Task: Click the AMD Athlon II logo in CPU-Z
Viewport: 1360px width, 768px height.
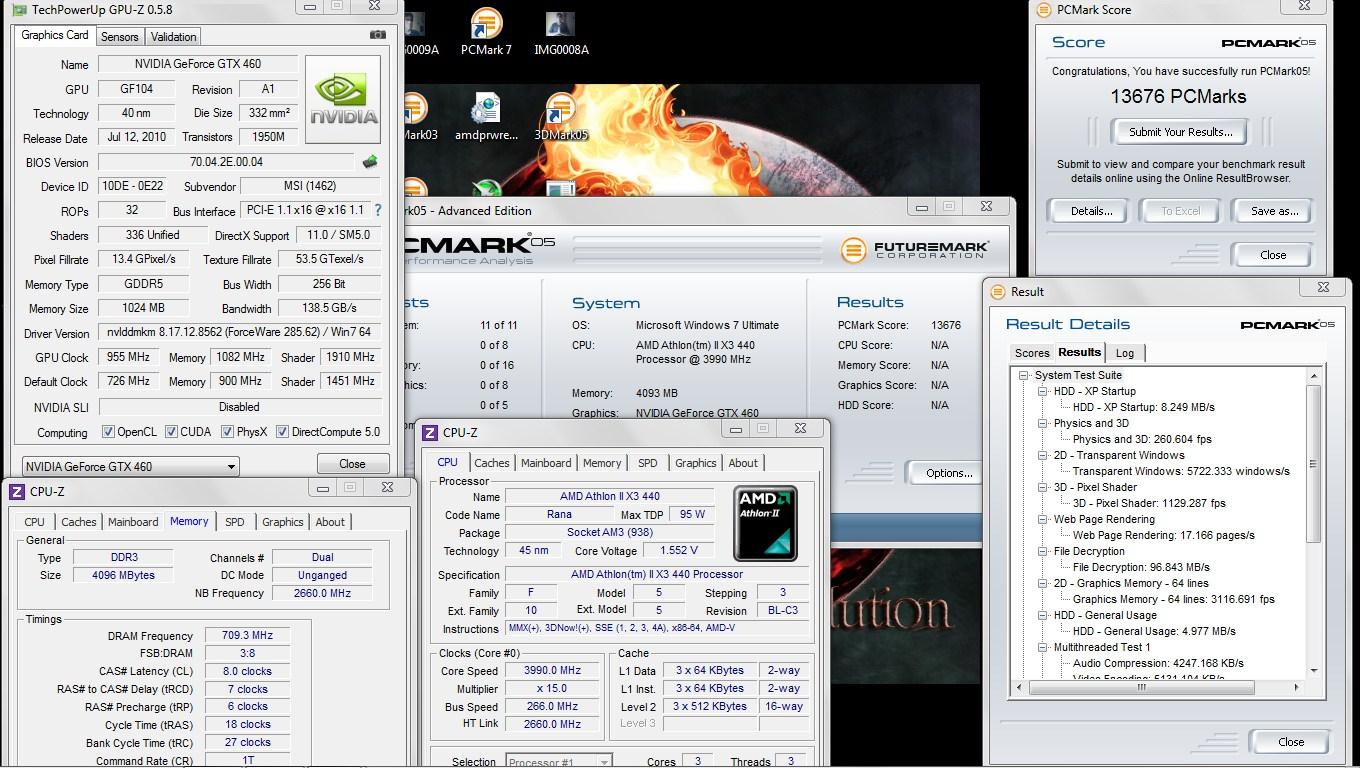Action: (x=765, y=522)
